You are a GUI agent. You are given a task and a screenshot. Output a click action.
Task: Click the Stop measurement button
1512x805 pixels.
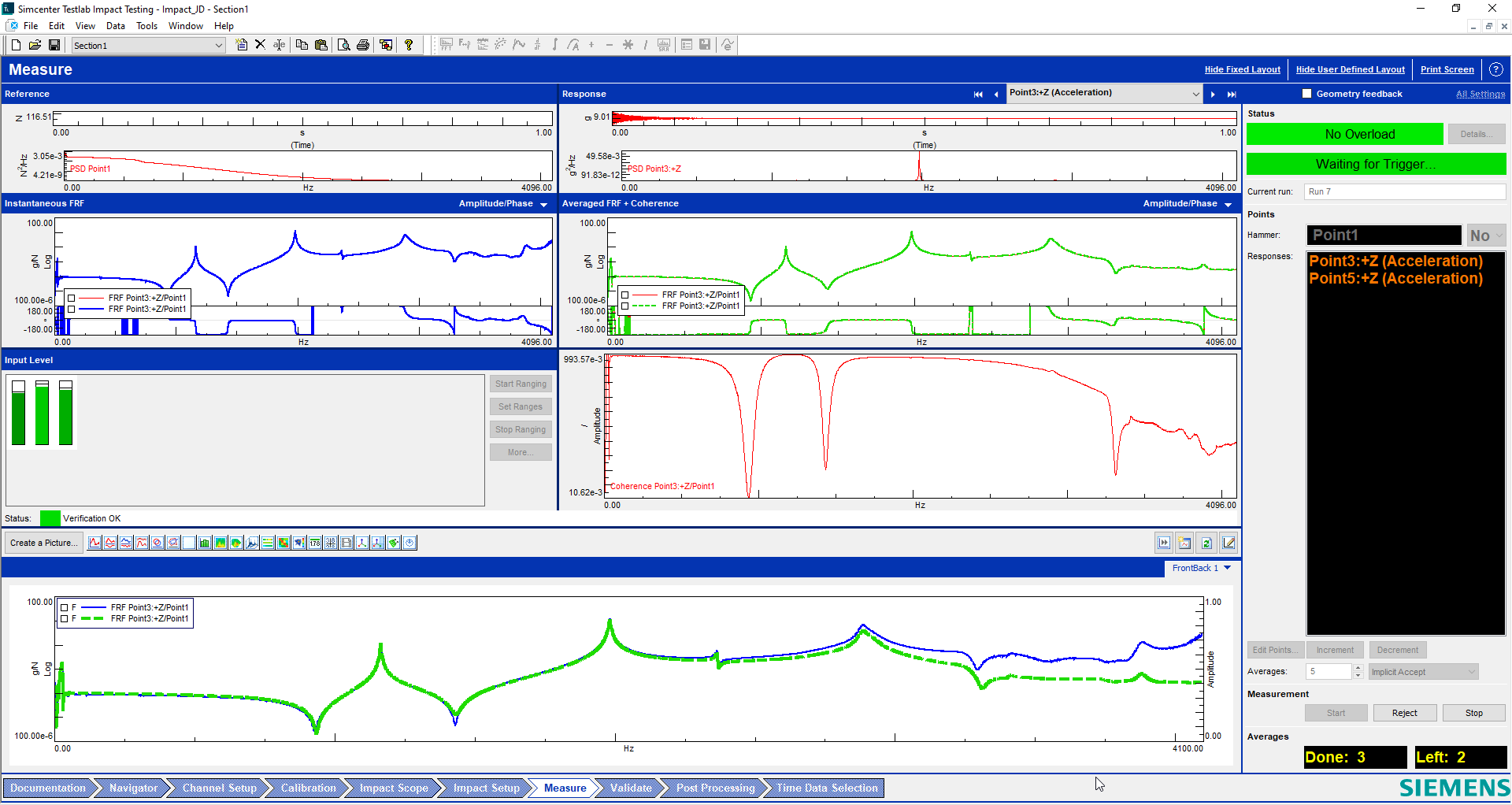pos(1473,713)
